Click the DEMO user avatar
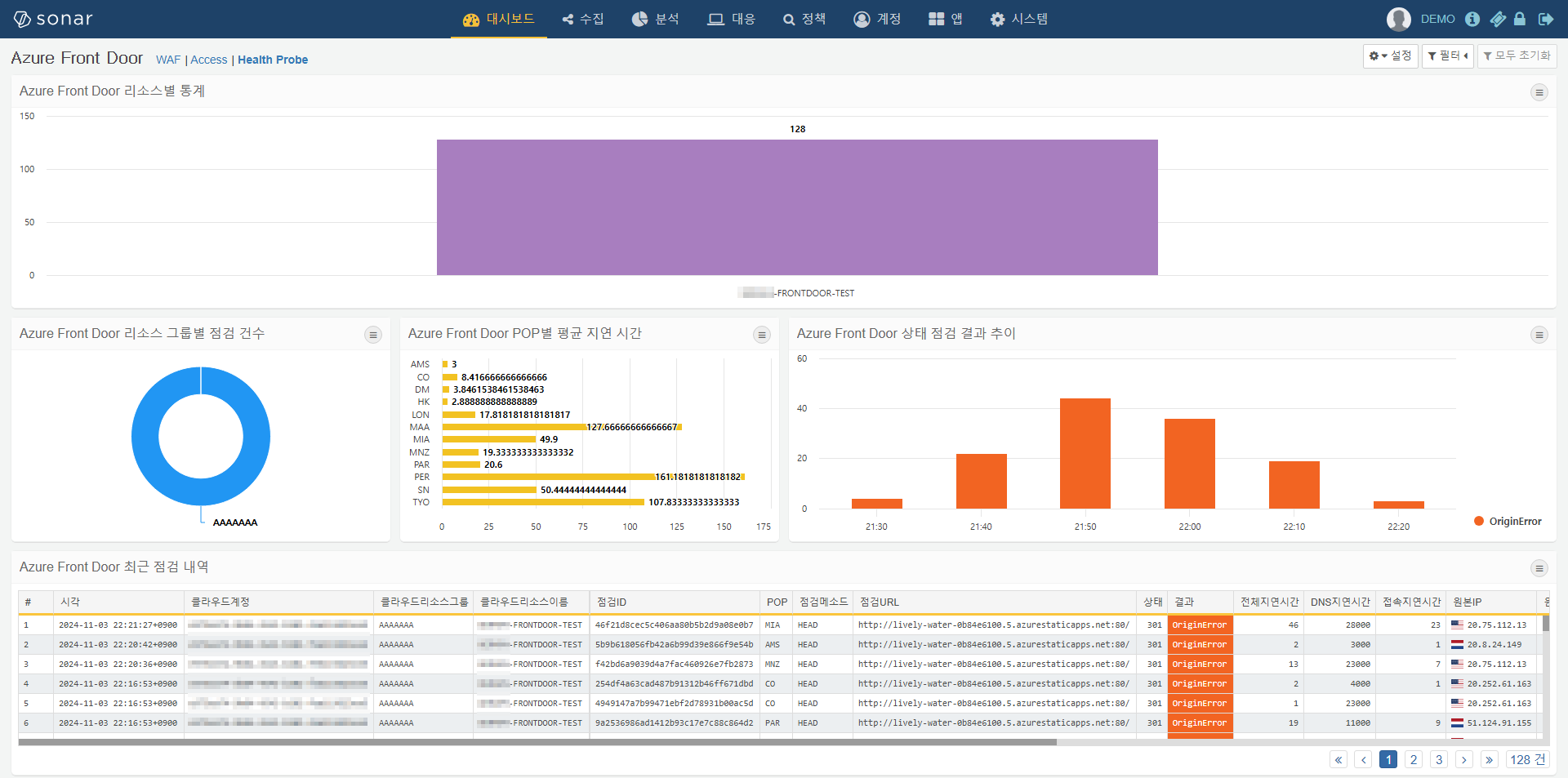This screenshot has width=1568, height=778. pos(1398,19)
